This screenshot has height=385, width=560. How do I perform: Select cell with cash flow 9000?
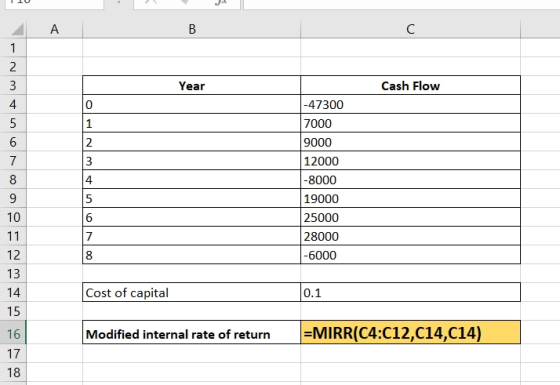tap(410, 142)
